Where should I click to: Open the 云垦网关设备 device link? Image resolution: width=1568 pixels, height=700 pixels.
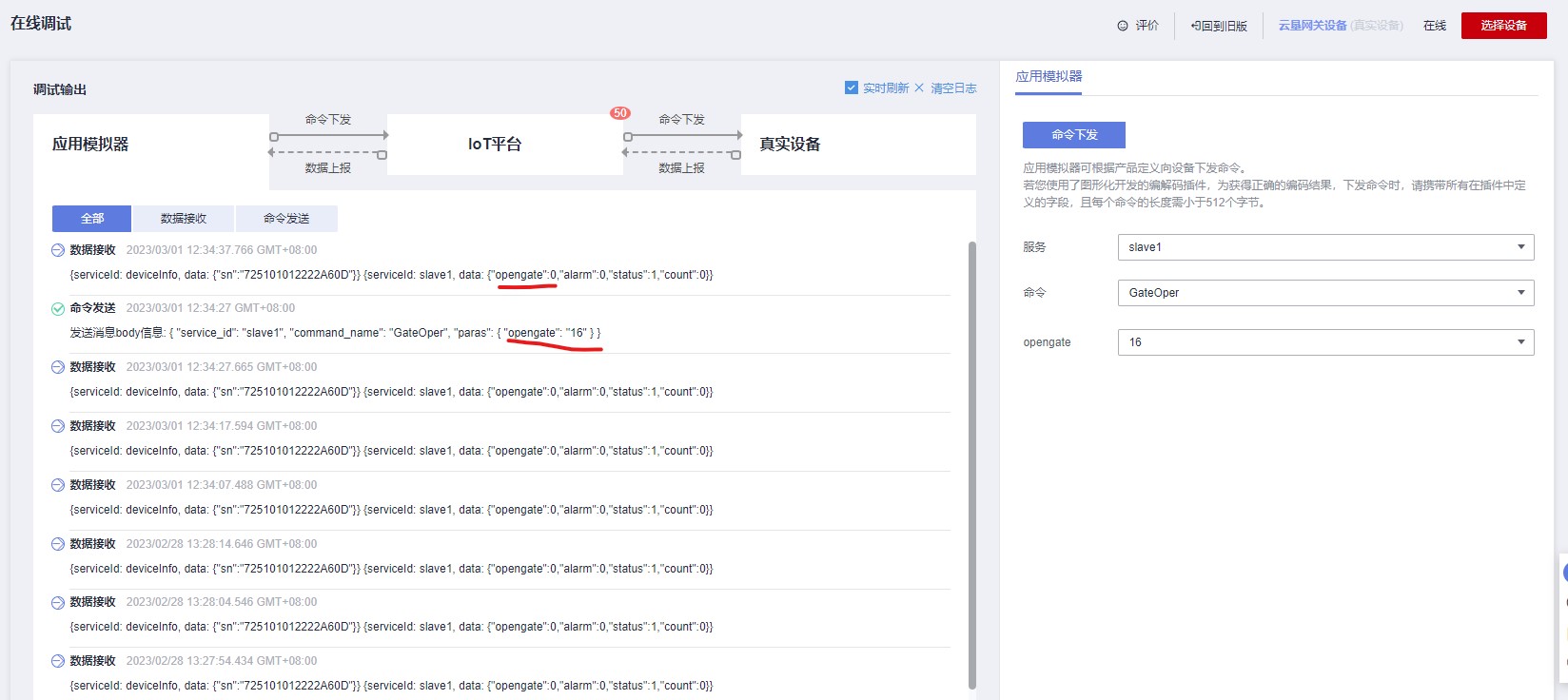pyautogui.click(x=1312, y=26)
